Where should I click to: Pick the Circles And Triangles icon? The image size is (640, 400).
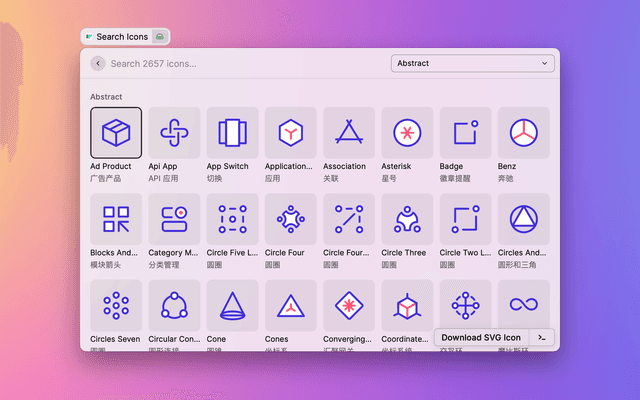[523, 219]
